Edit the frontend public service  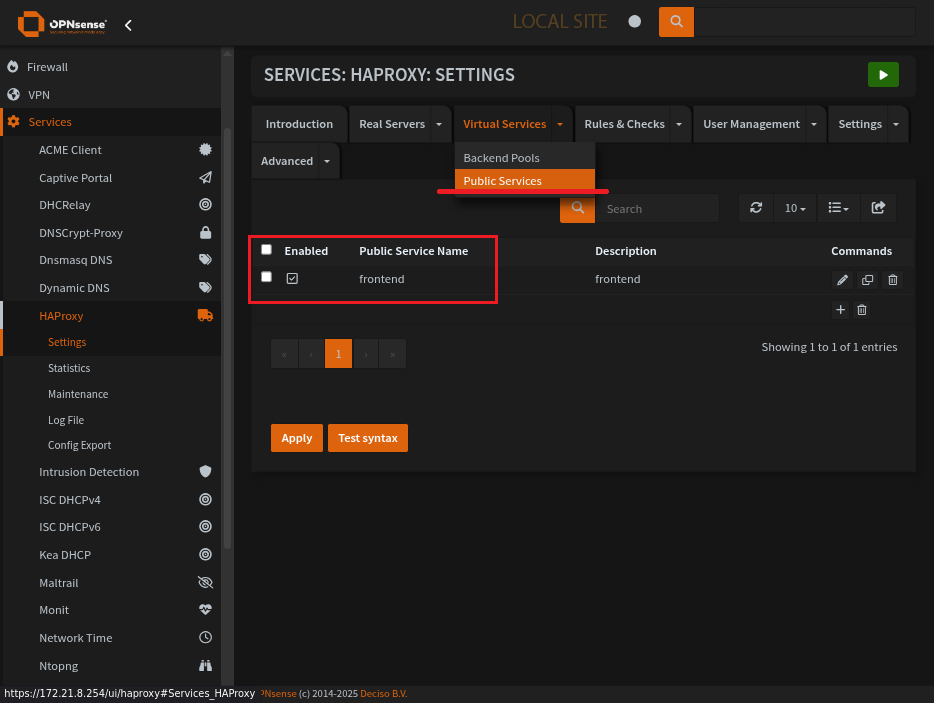[842, 280]
